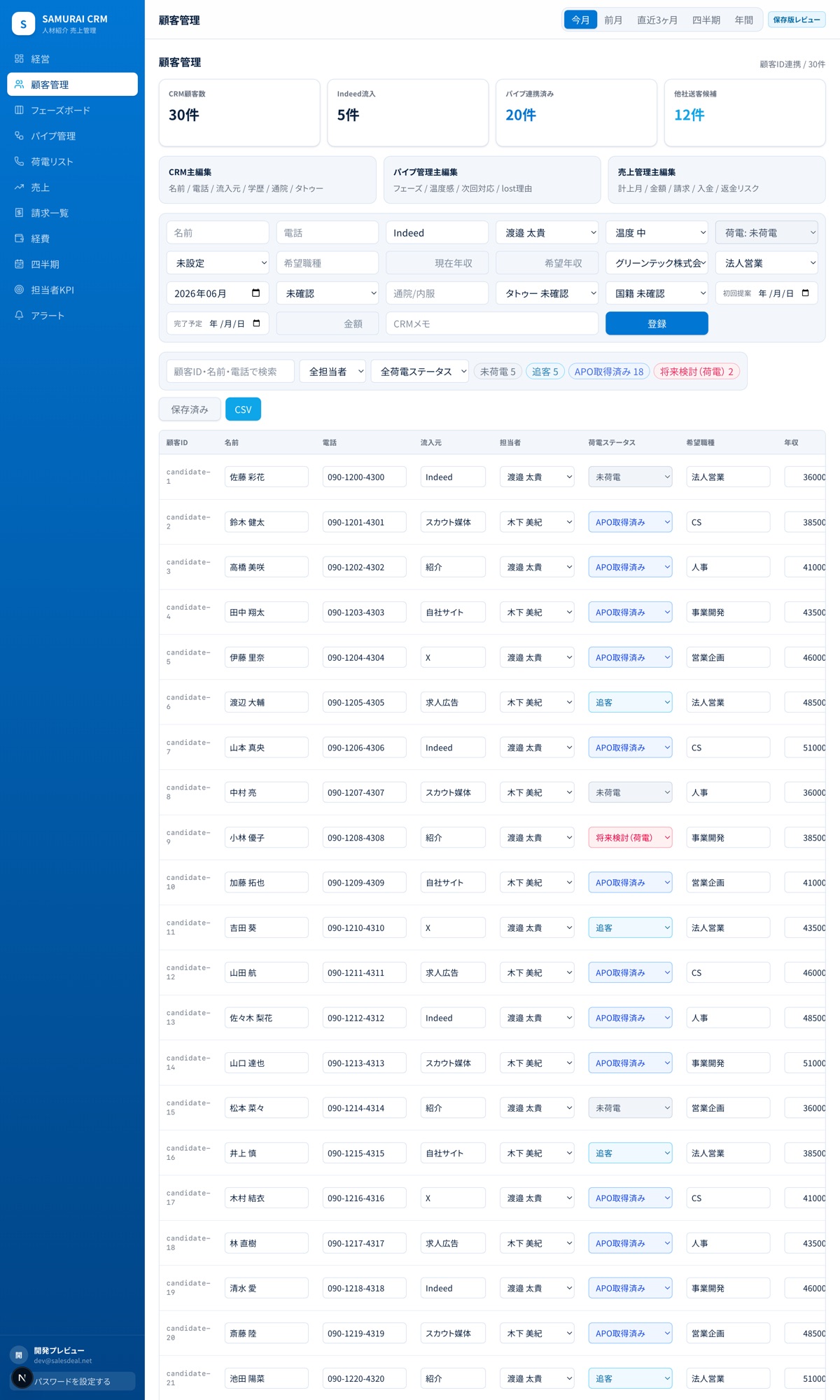Click the 電話 input in registration form

328,232
